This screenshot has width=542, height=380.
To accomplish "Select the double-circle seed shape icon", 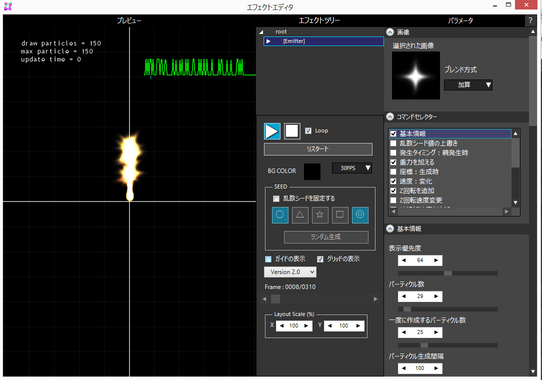I will (x=360, y=215).
